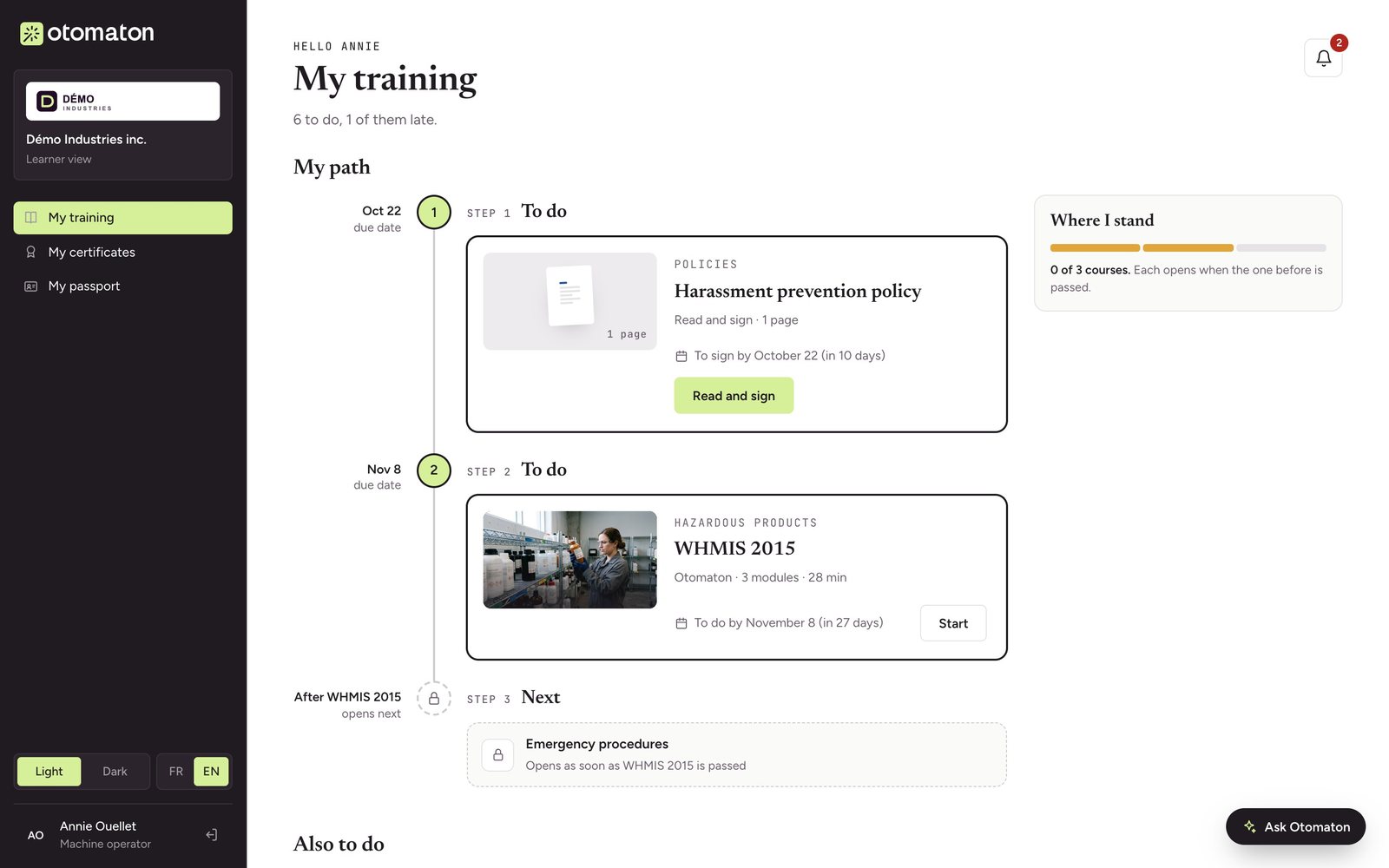Click the Démo Industries logo badge

click(122, 102)
